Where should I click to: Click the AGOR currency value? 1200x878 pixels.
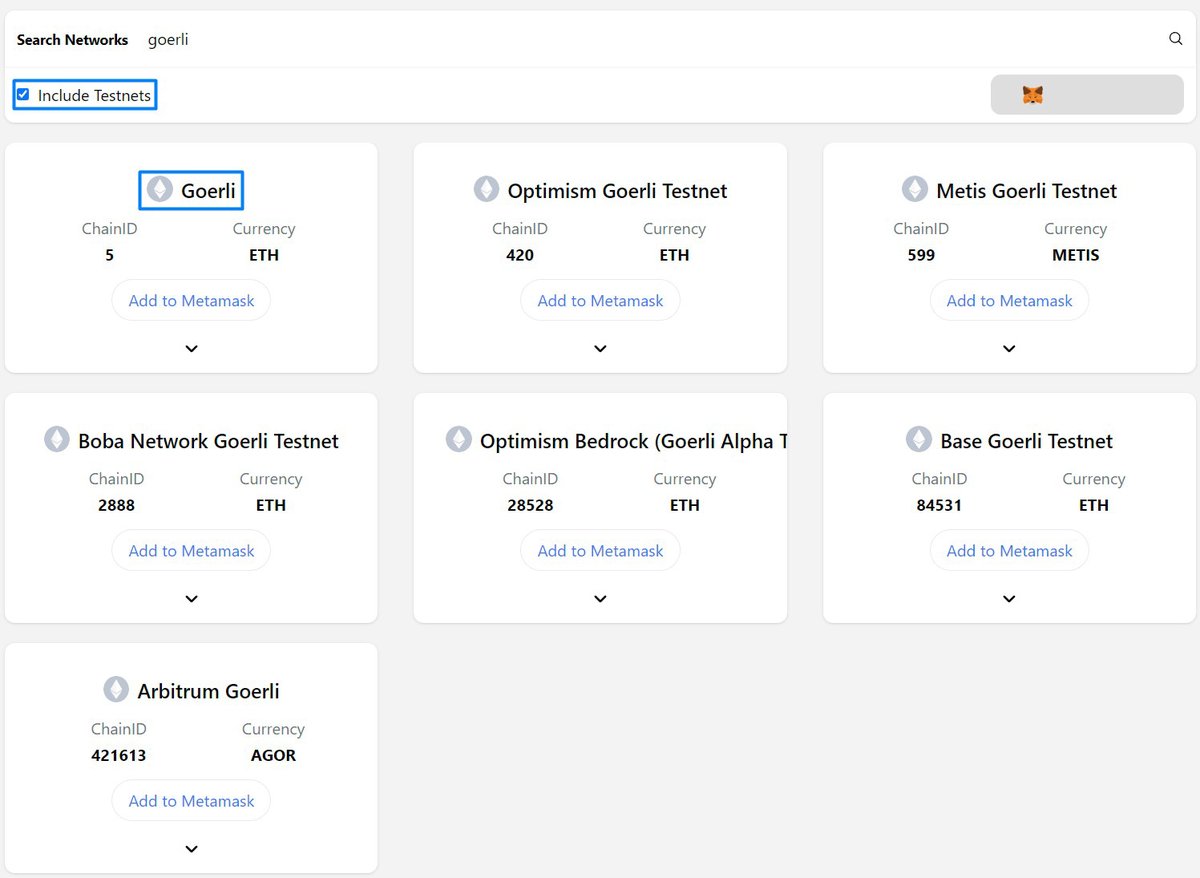tap(273, 755)
